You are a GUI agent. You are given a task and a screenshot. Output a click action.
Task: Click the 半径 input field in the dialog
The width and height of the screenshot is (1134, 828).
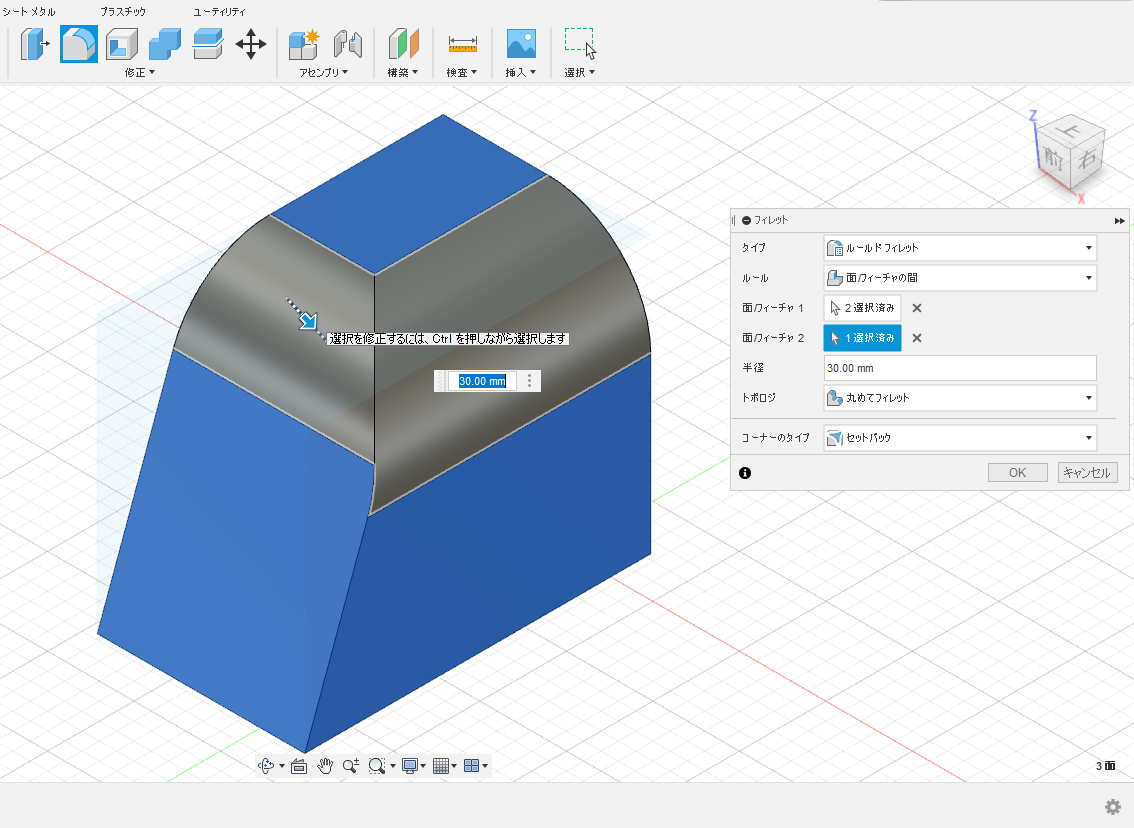click(960, 368)
